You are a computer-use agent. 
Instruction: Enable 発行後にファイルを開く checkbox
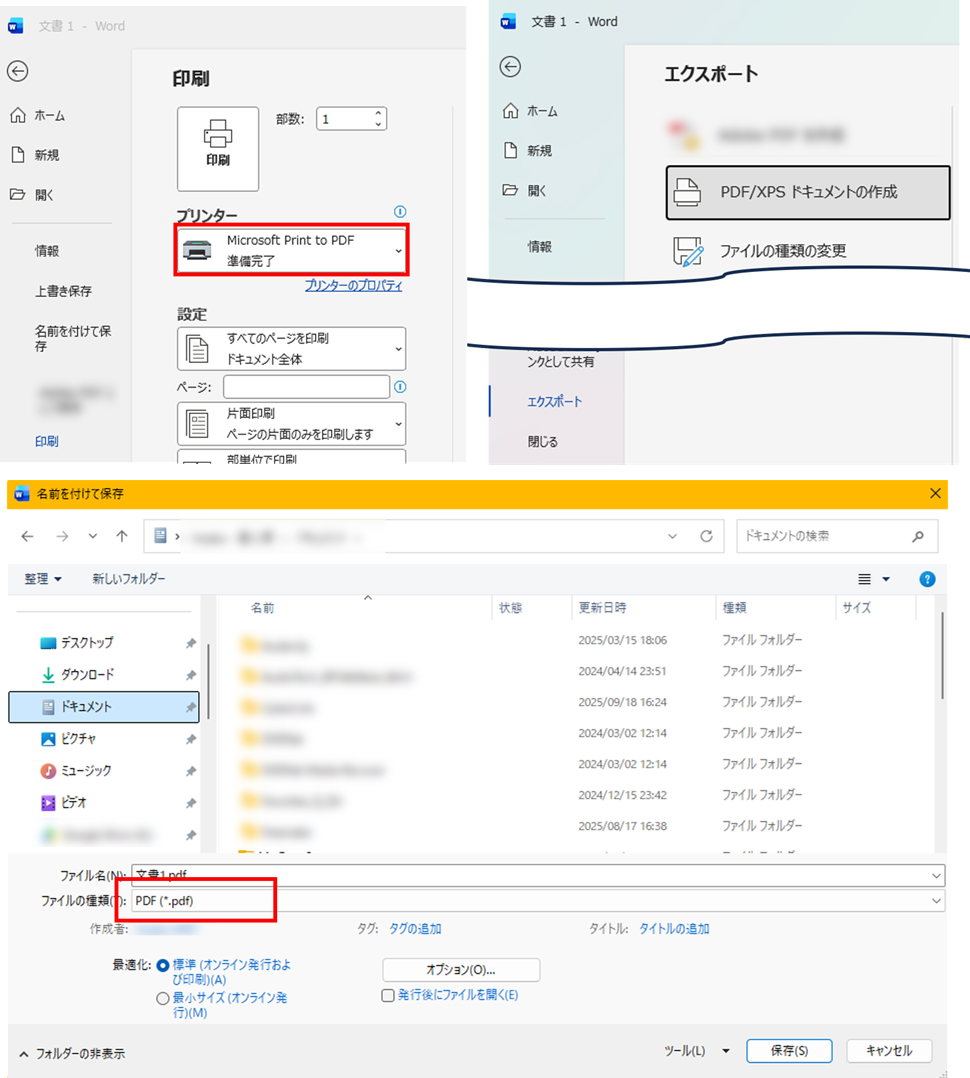point(388,996)
